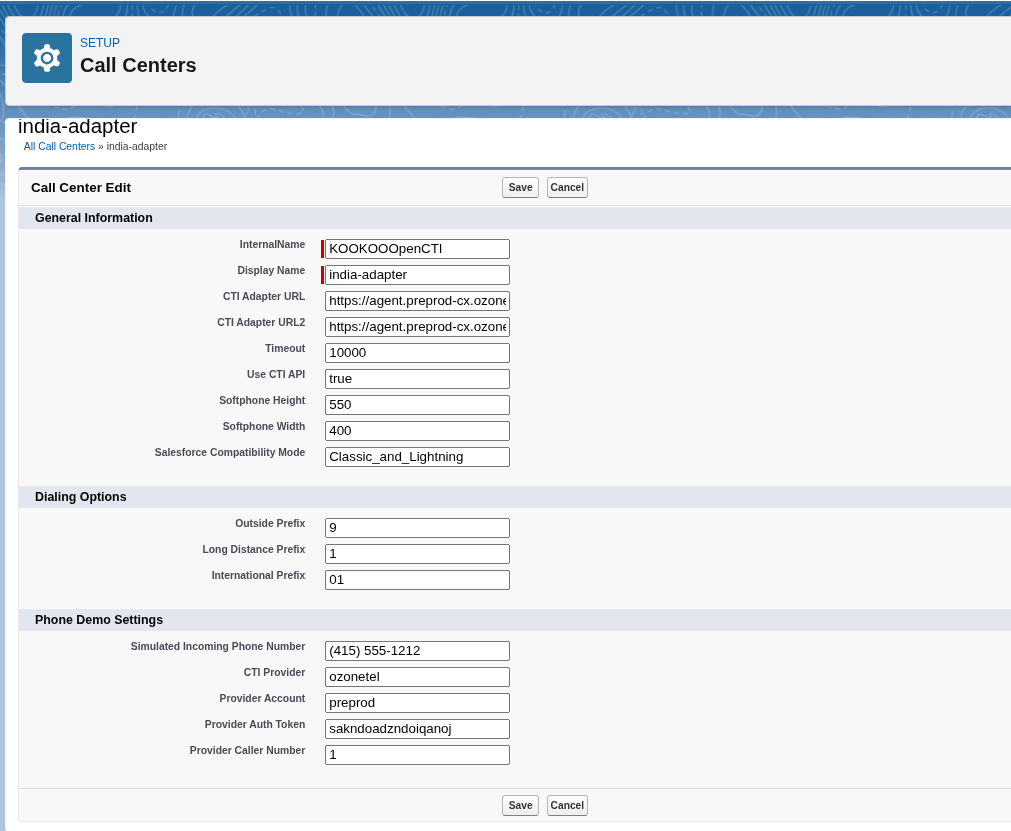Click the Phone Demo Settings section header
Viewport: 1011px width, 831px height.
(x=99, y=620)
